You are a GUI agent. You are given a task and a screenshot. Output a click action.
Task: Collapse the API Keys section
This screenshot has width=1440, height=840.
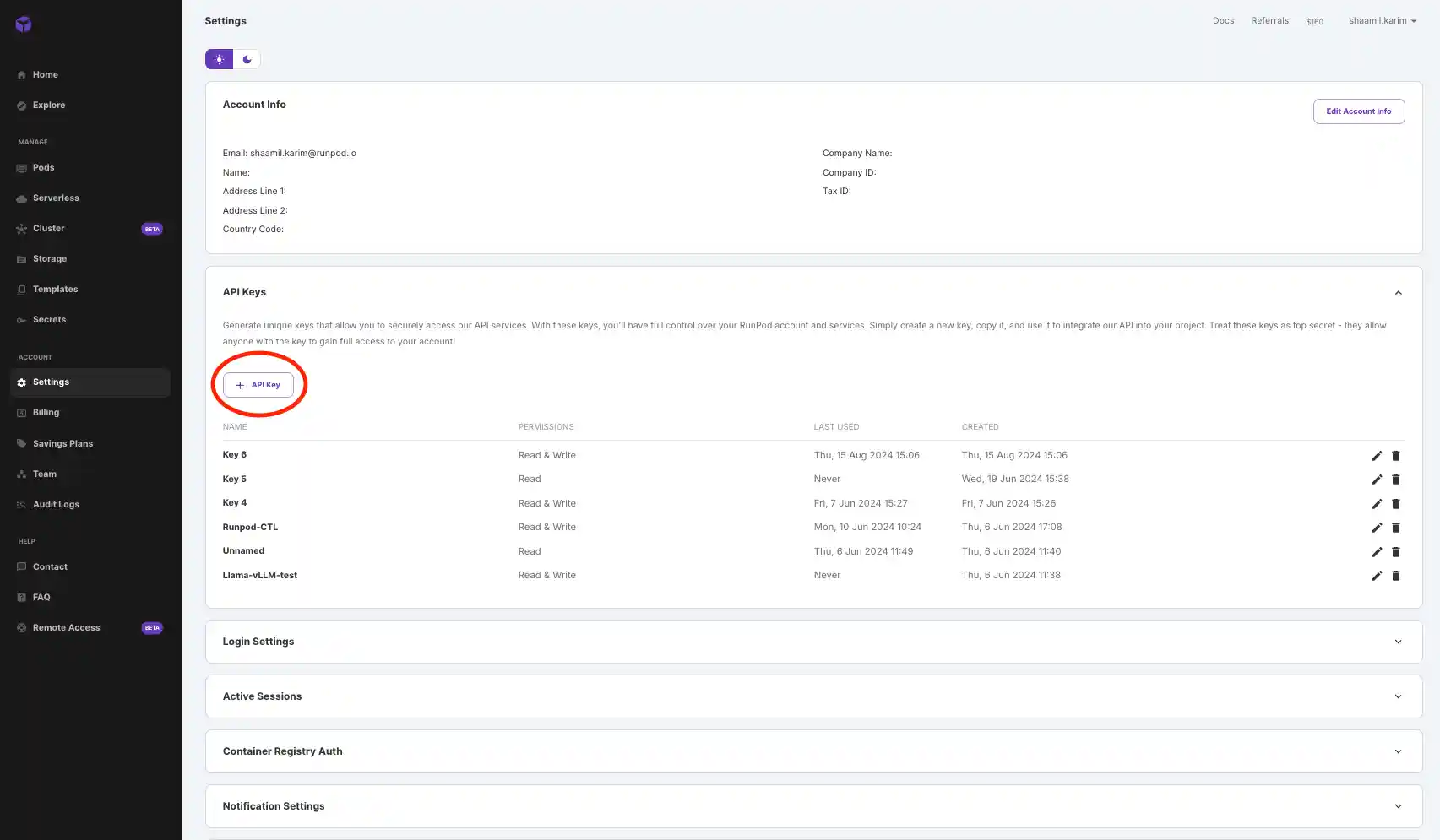point(1398,293)
